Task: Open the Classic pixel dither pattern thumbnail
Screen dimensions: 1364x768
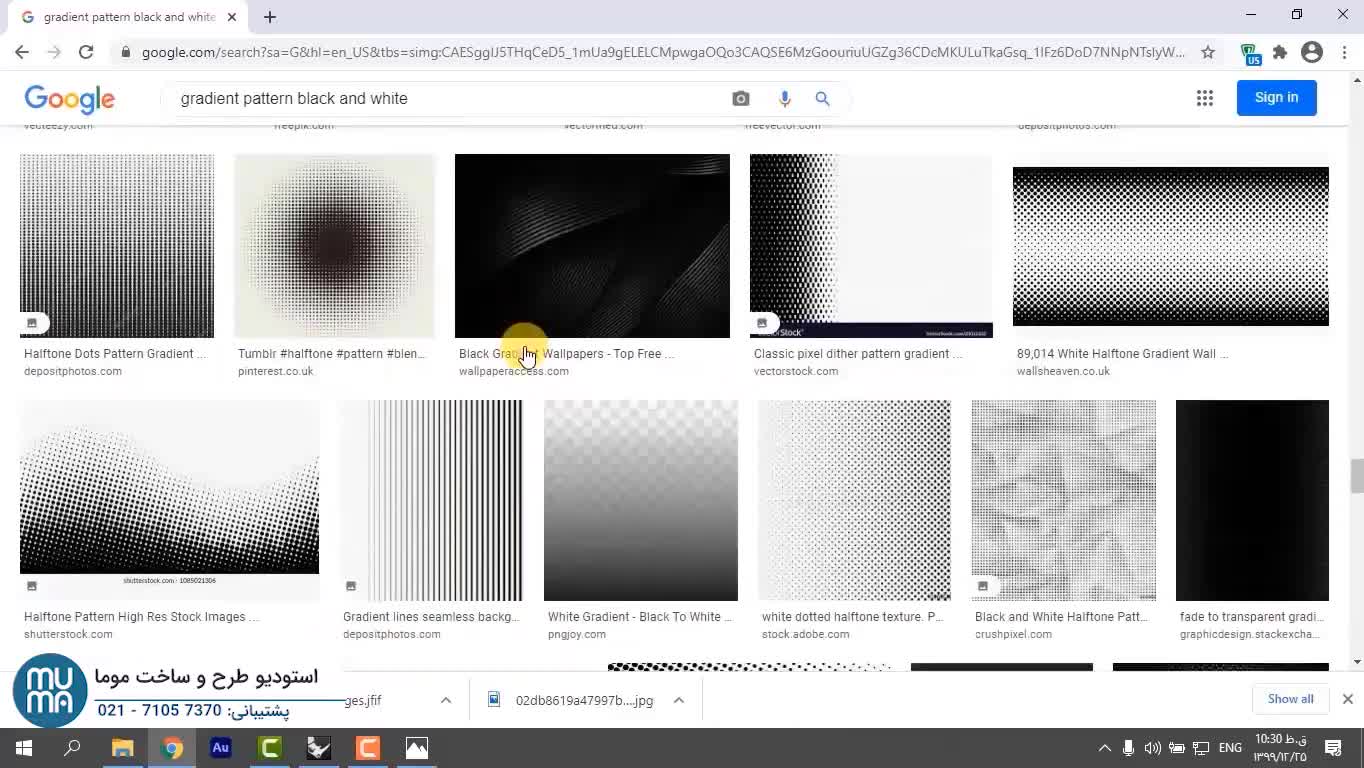Action: coord(870,246)
